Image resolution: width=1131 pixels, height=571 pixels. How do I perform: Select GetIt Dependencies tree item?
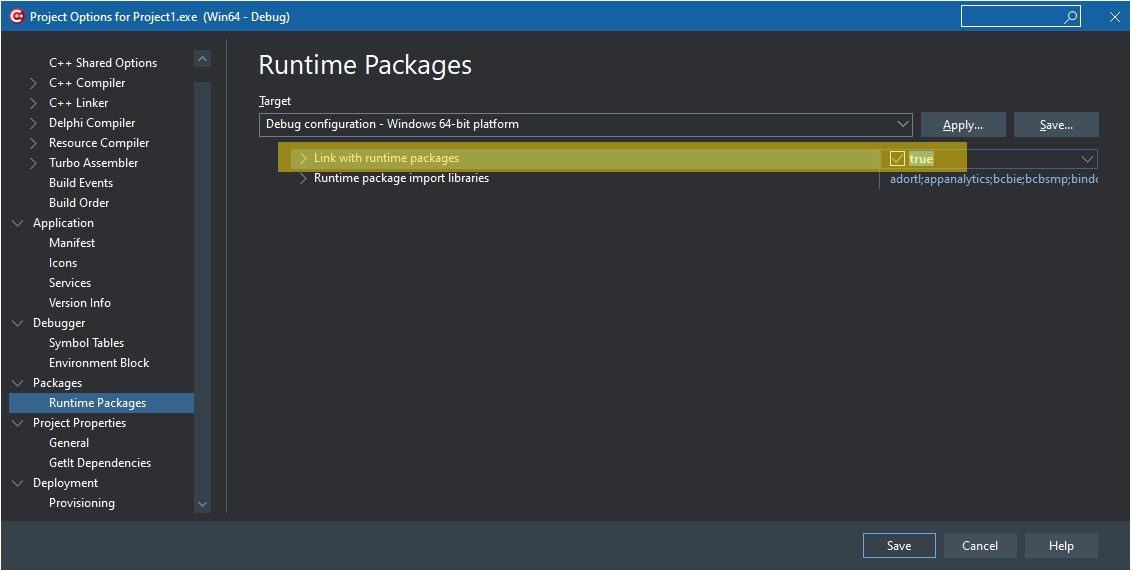pos(100,463)
